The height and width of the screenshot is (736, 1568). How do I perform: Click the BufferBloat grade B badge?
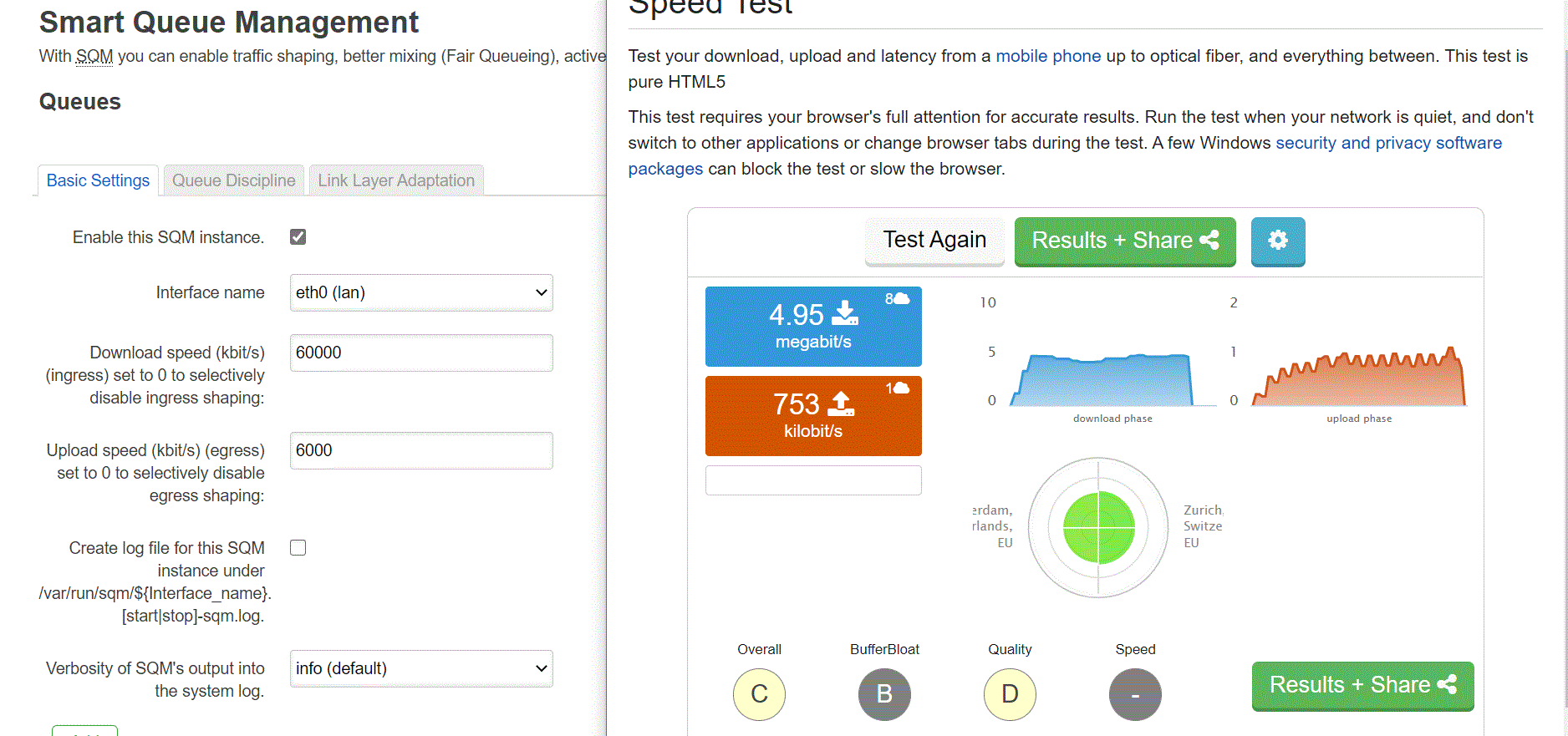click(884, 694)
